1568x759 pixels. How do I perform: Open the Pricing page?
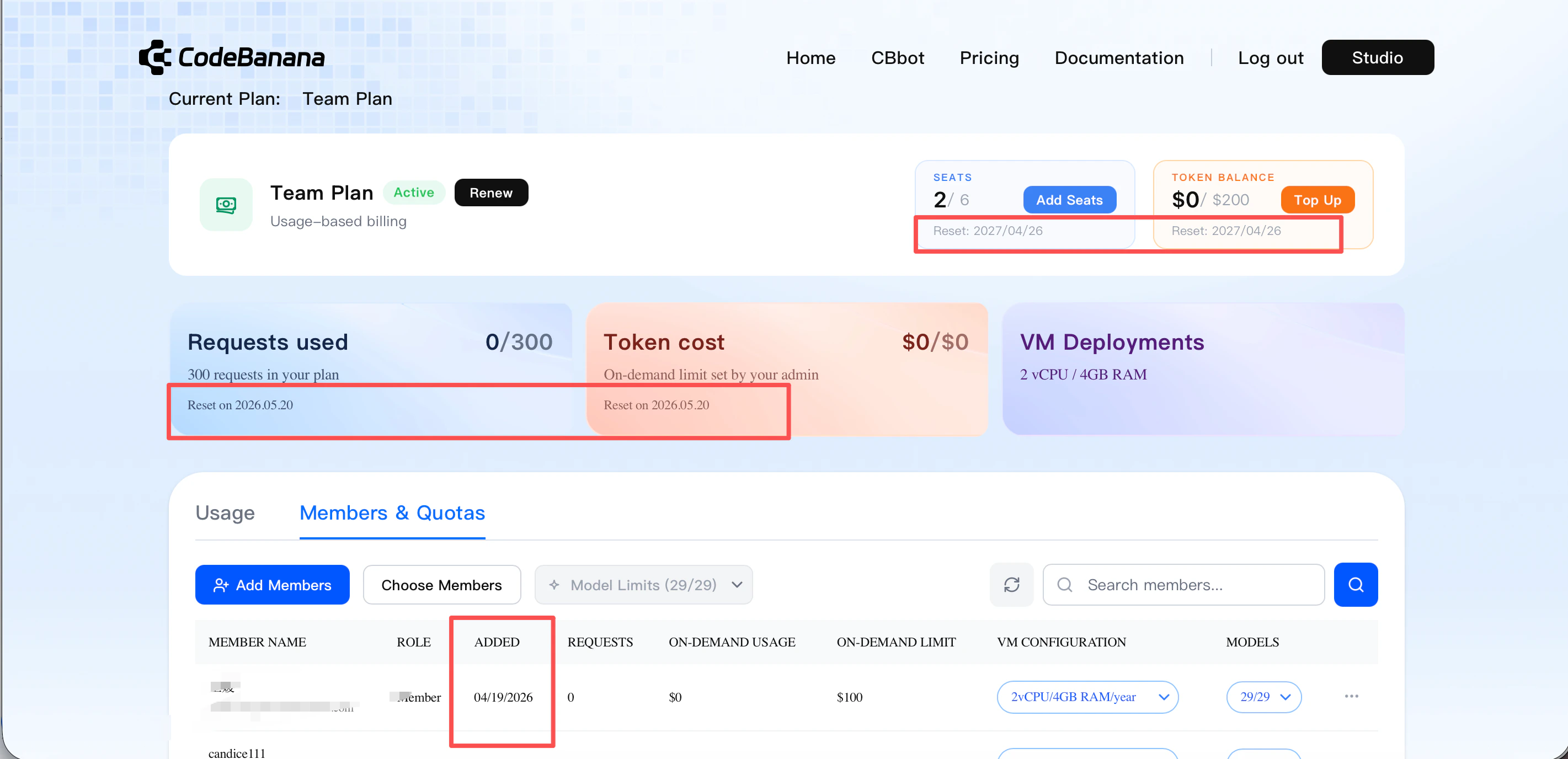[x=989, y=58]
